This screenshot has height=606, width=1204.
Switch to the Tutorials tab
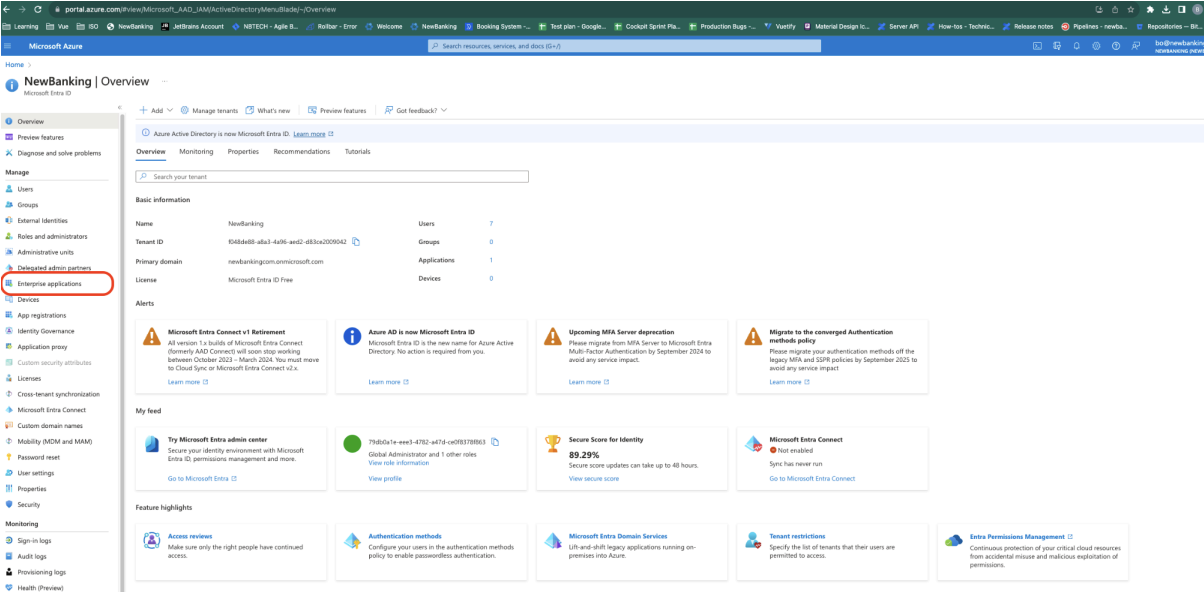357,152
